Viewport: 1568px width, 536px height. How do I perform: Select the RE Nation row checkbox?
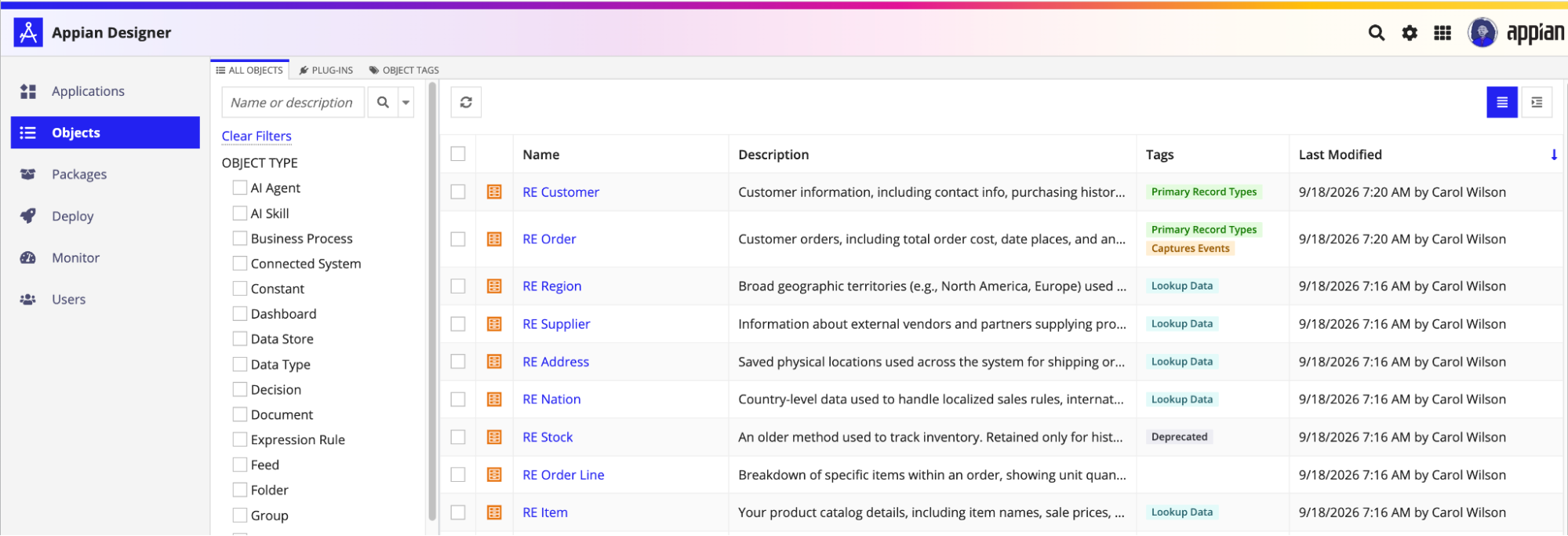point(458,399)
